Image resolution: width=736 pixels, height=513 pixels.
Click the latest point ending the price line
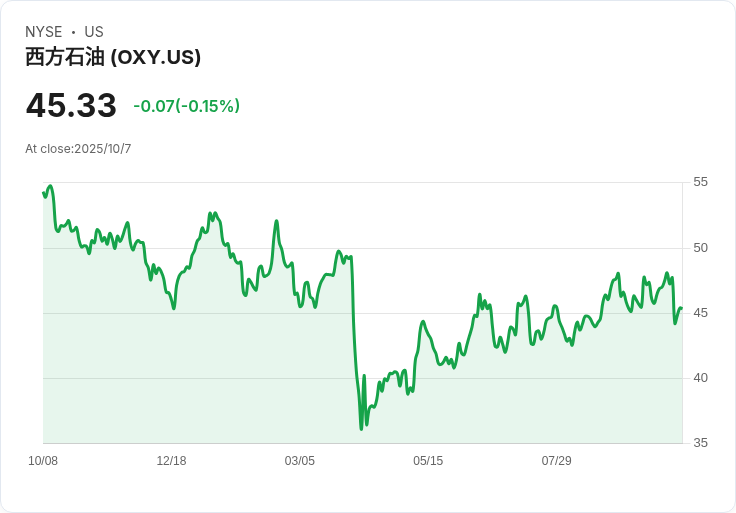tap(681, 309)
